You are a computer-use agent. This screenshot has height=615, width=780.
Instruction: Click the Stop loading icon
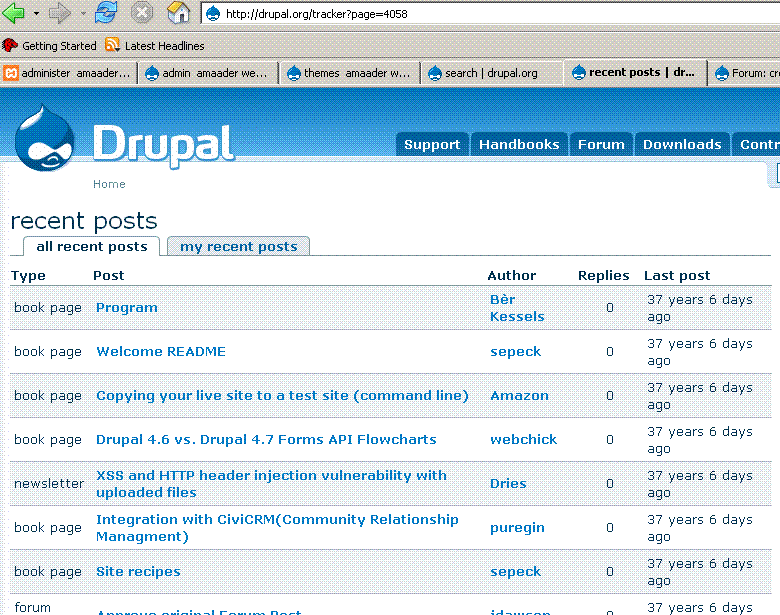(x=142, y=12)
